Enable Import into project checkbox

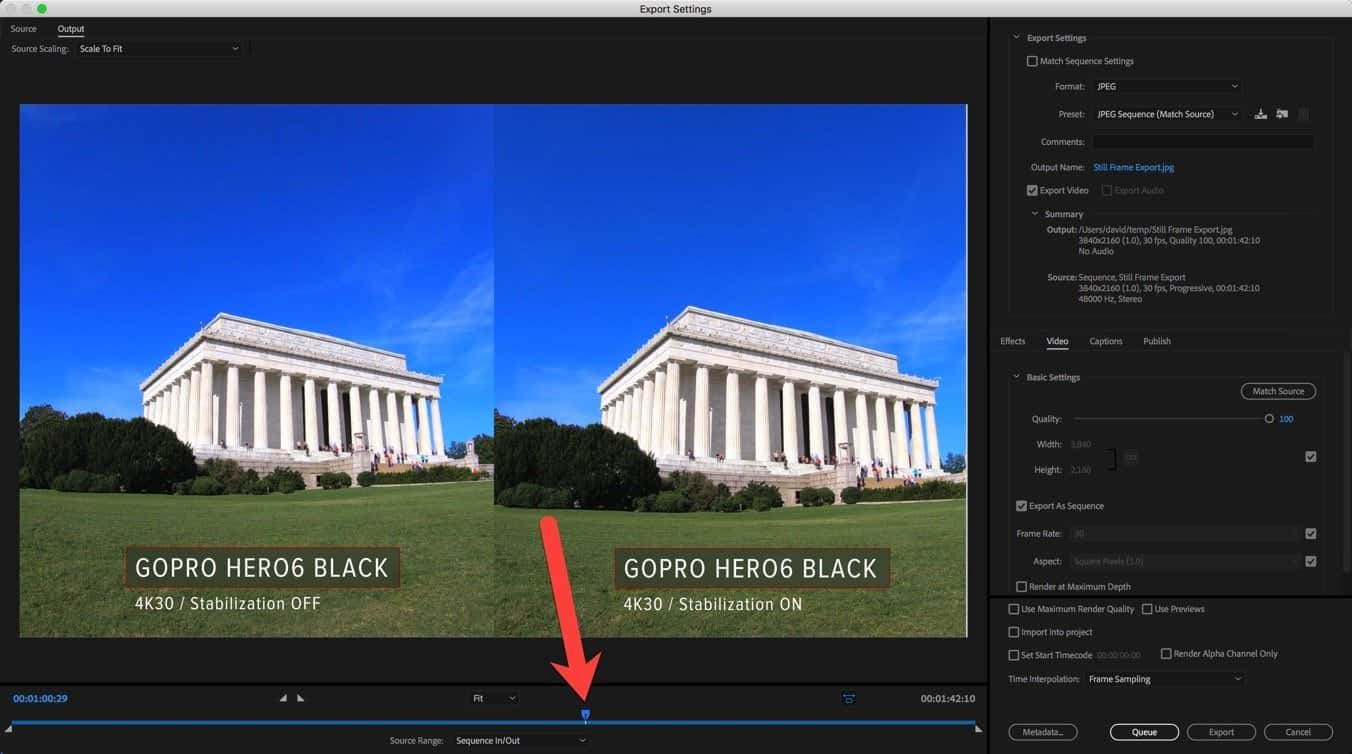[x=1014, y=632]
